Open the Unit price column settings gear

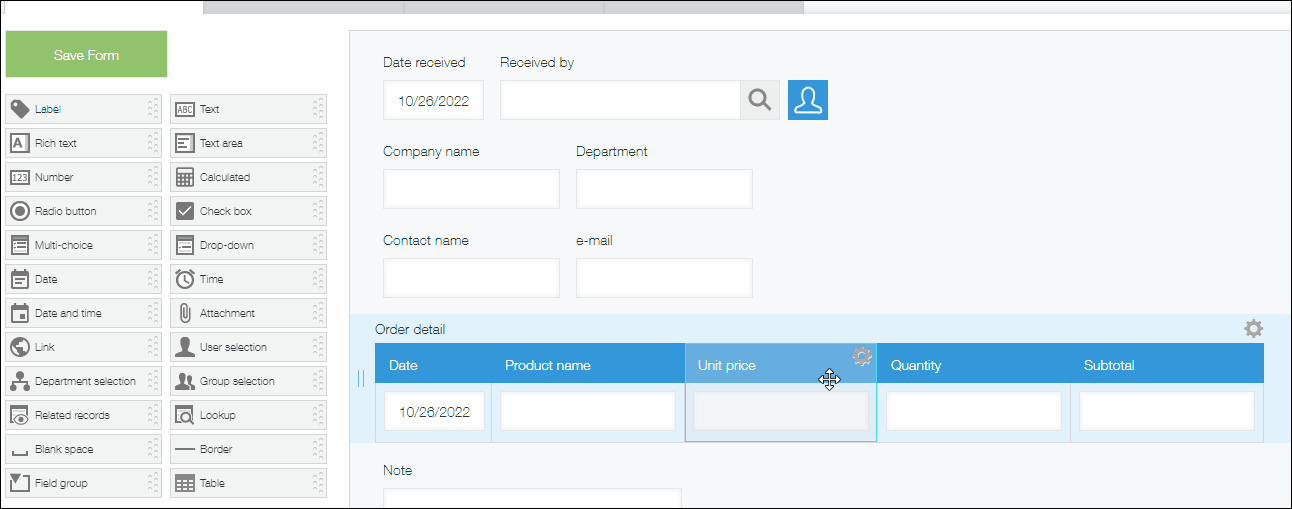pos(862,357)
